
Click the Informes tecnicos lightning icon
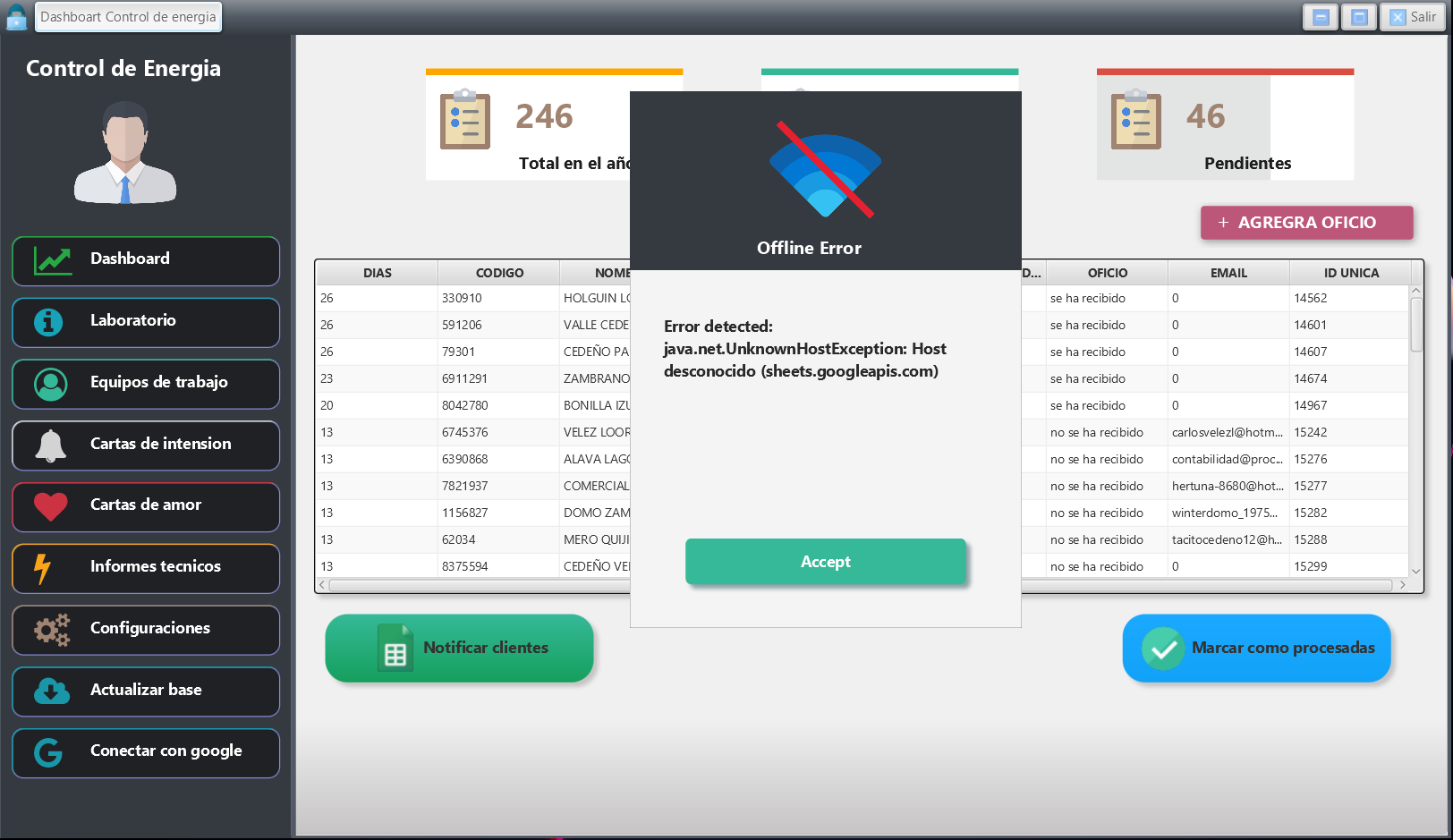coord(42,569)
